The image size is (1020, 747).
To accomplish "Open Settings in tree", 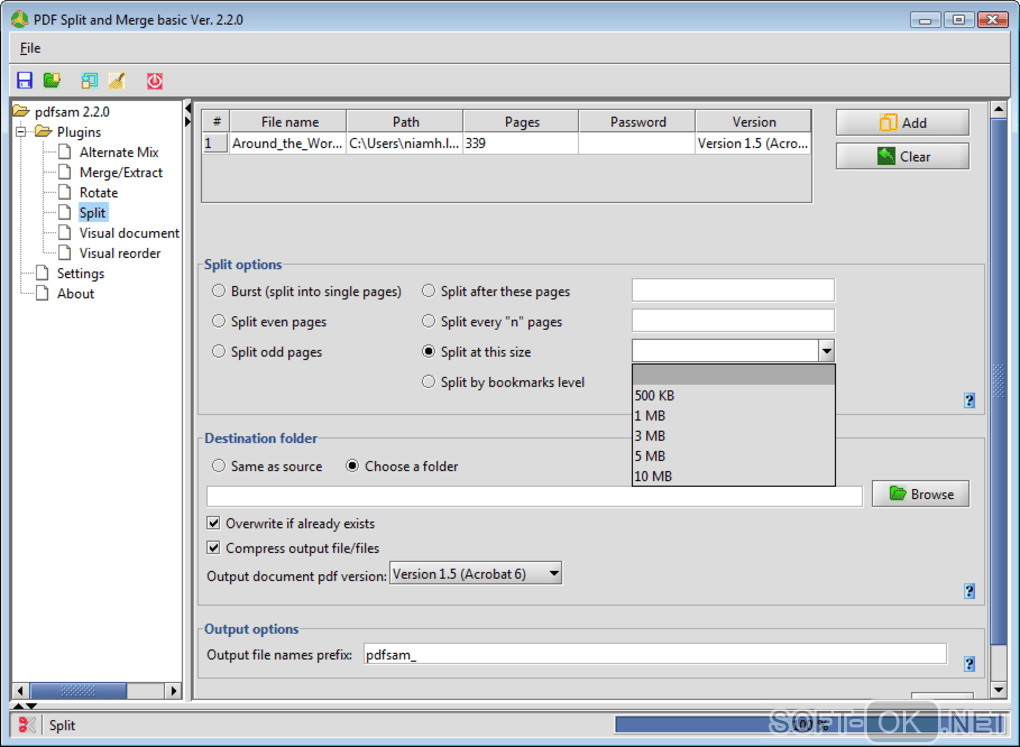I will (x=81, y=273).
